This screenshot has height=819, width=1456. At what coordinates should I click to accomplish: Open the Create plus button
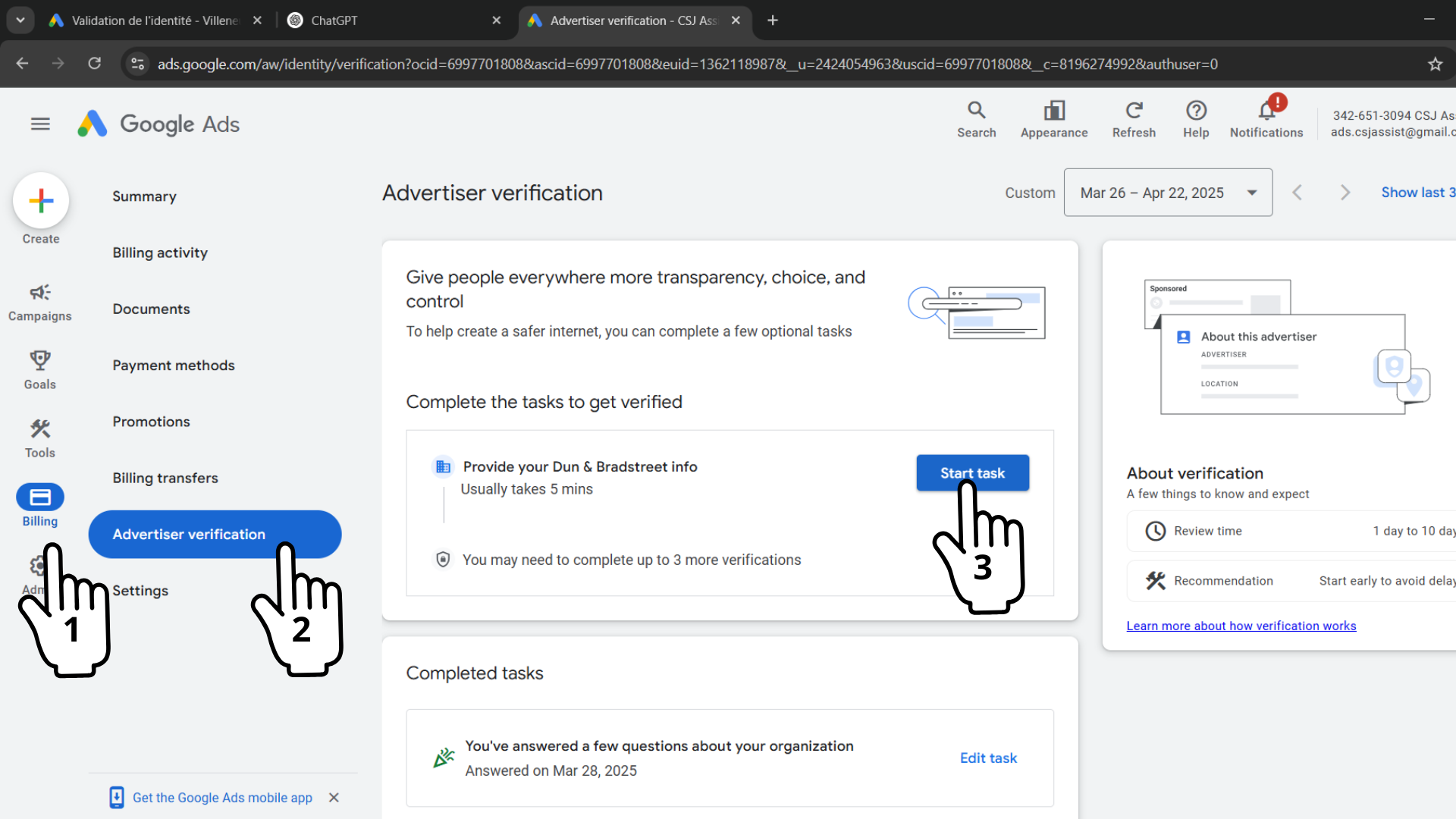point(41,201)
